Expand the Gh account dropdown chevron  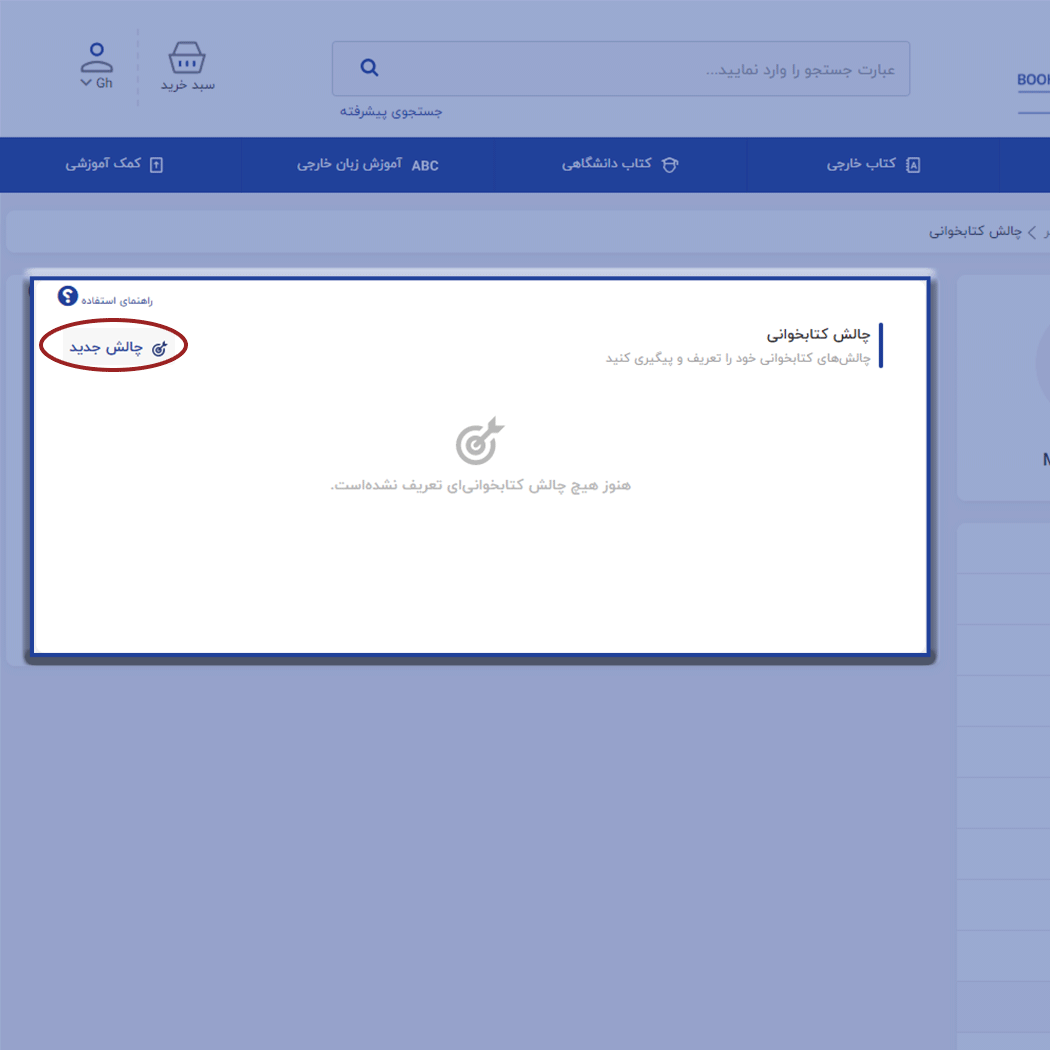[x=86, y=83]
